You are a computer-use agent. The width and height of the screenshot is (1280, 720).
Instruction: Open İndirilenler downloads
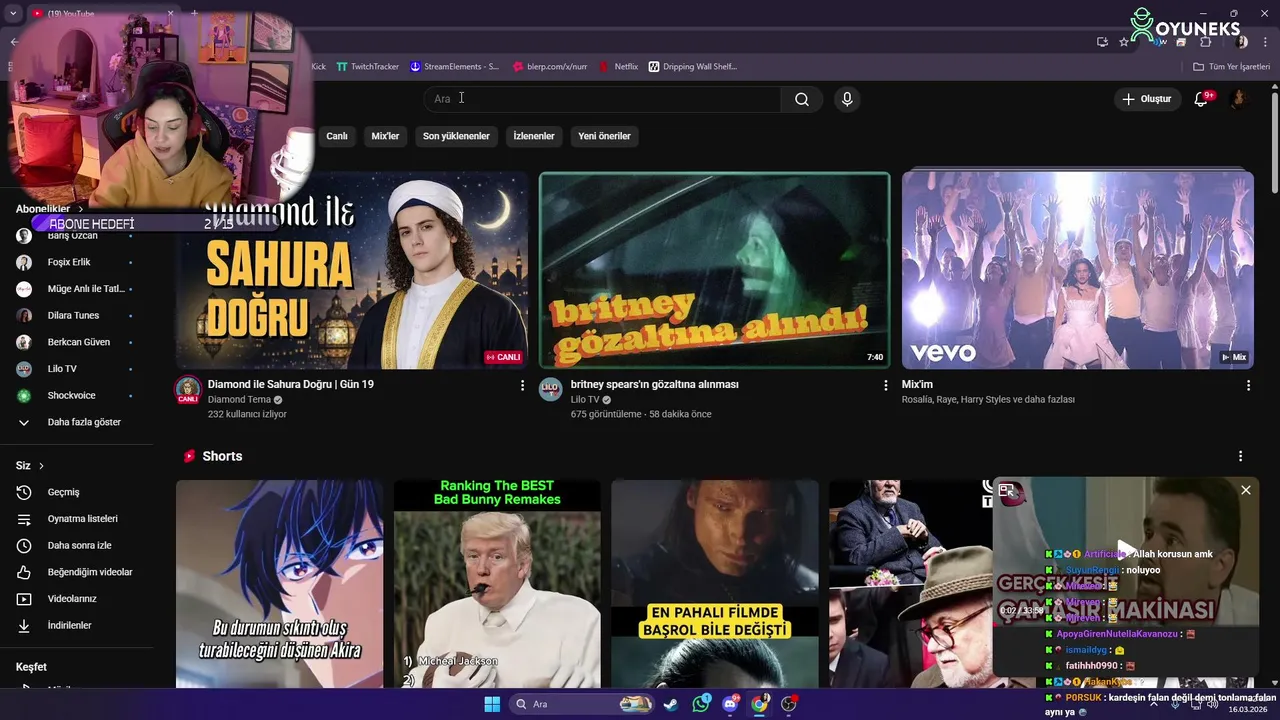[75, 625]
